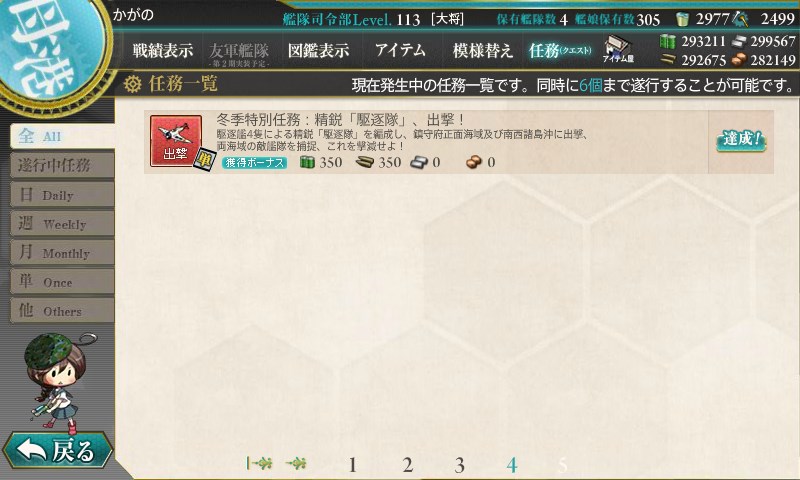Jump to first page arrow icon
The width and height of the screenshot is (800, 480).
coord(259,463)
